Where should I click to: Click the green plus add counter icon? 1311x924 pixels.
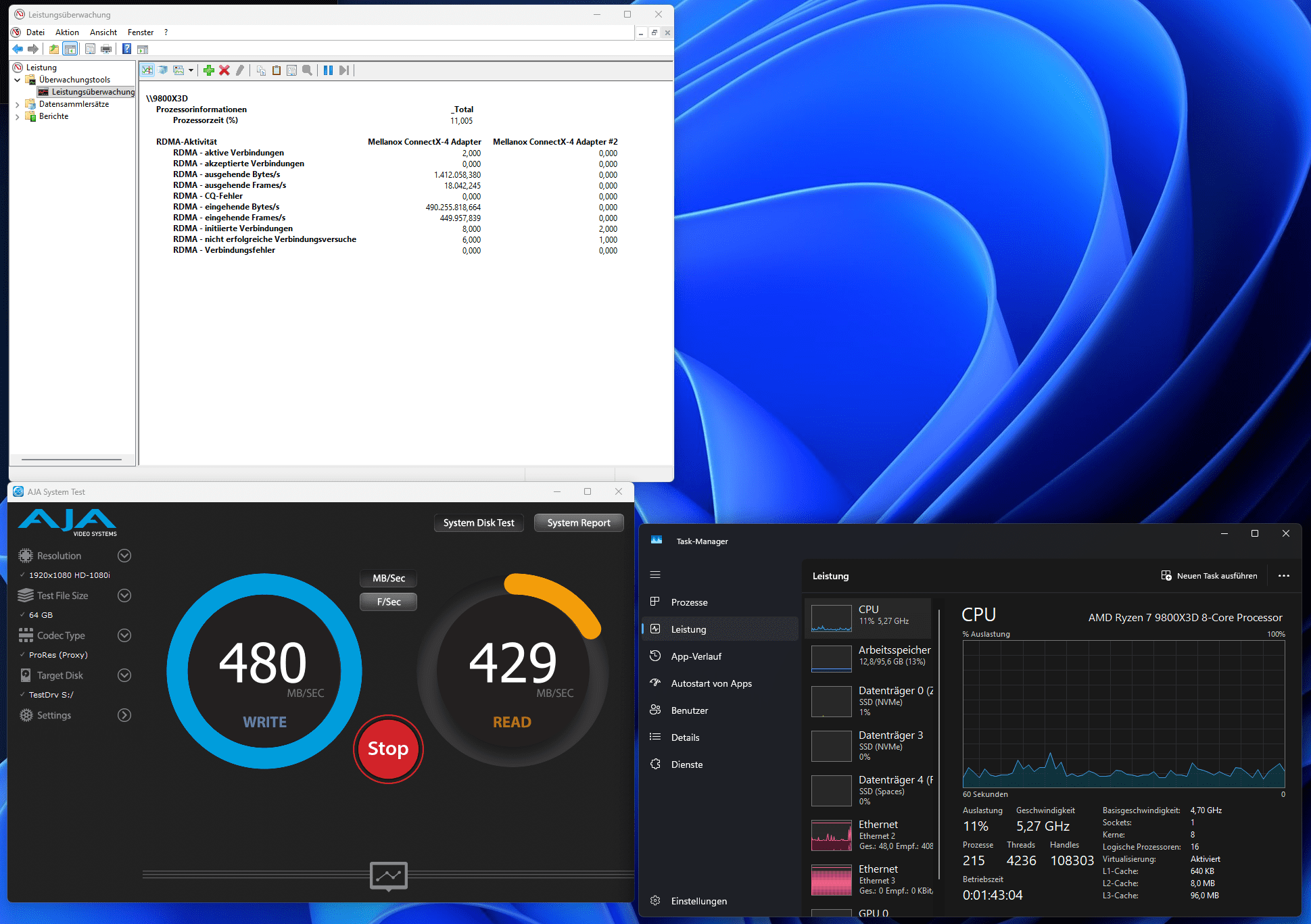pyautogui.click(x=209, y=70)
